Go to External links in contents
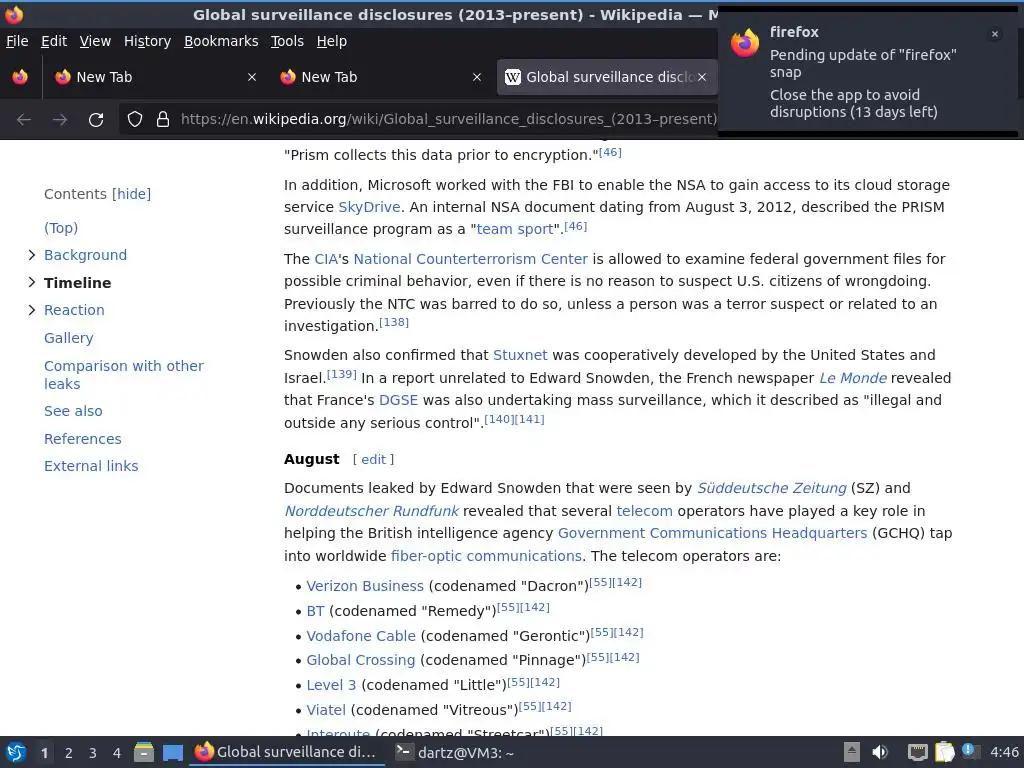Image resolution: width=1024 pixels, height=768 pixels. click(x=91, y=466)
